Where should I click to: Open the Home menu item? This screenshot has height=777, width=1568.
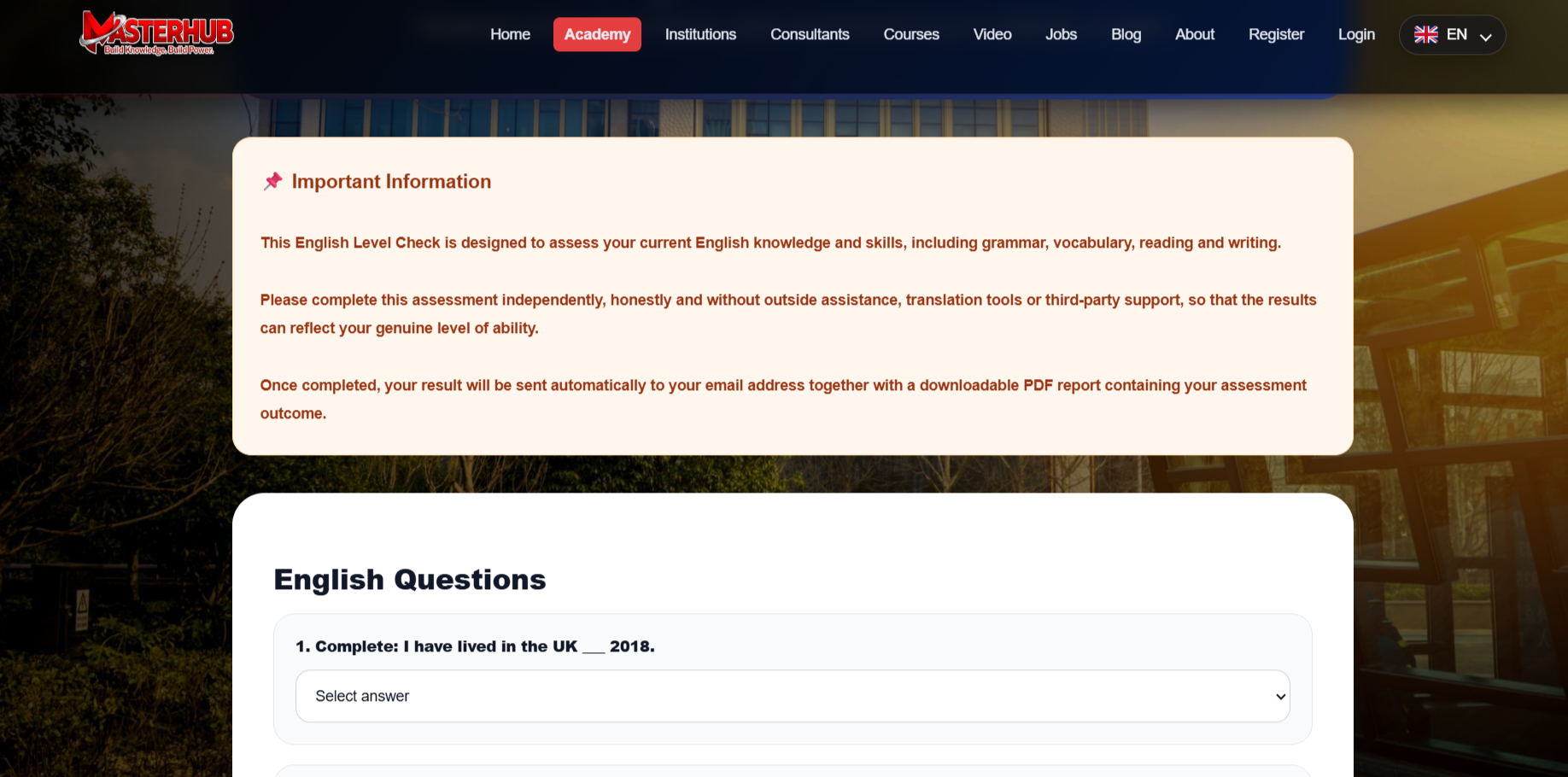[x=510, y=34]
